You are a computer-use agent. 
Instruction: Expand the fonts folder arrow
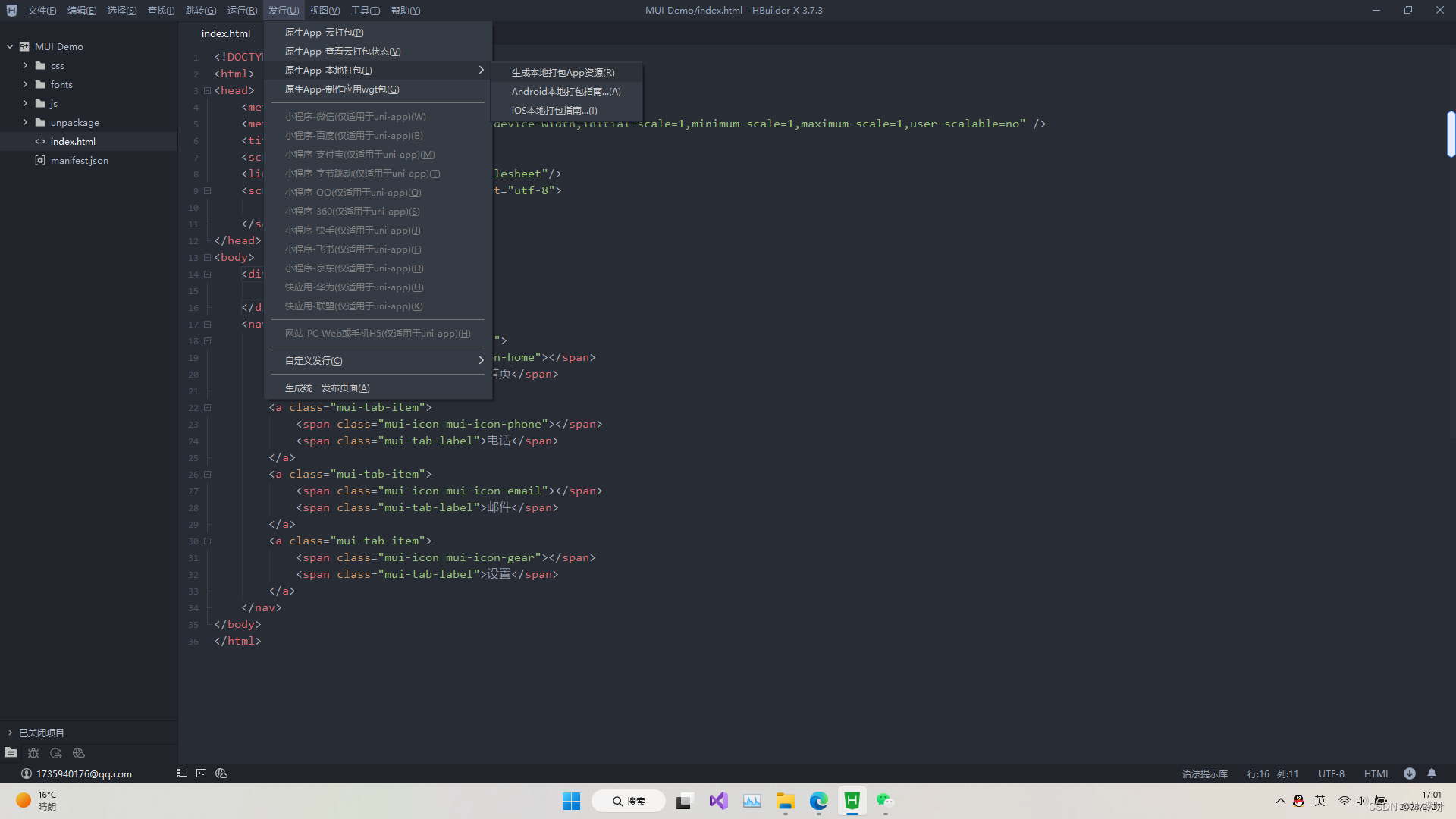click(25, 84)
